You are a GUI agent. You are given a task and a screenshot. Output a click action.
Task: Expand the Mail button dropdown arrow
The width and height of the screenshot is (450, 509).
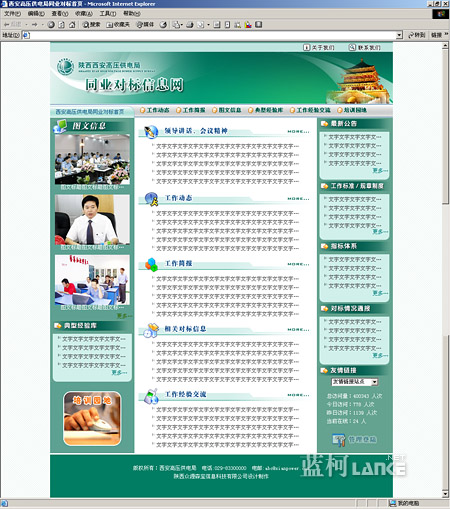pyautogui.click(x=182, y=25)
